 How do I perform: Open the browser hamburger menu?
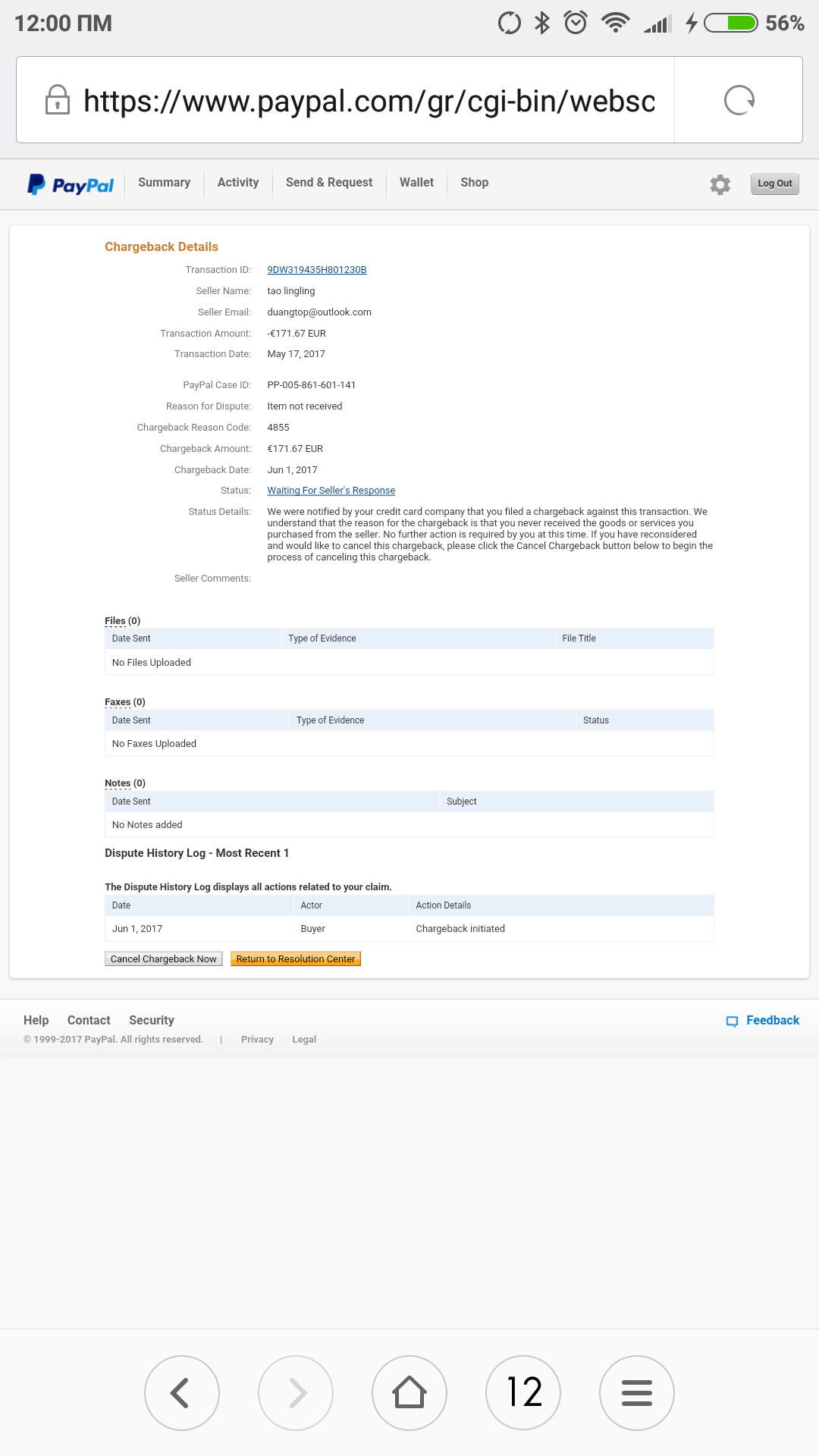tap(637, 1392)
